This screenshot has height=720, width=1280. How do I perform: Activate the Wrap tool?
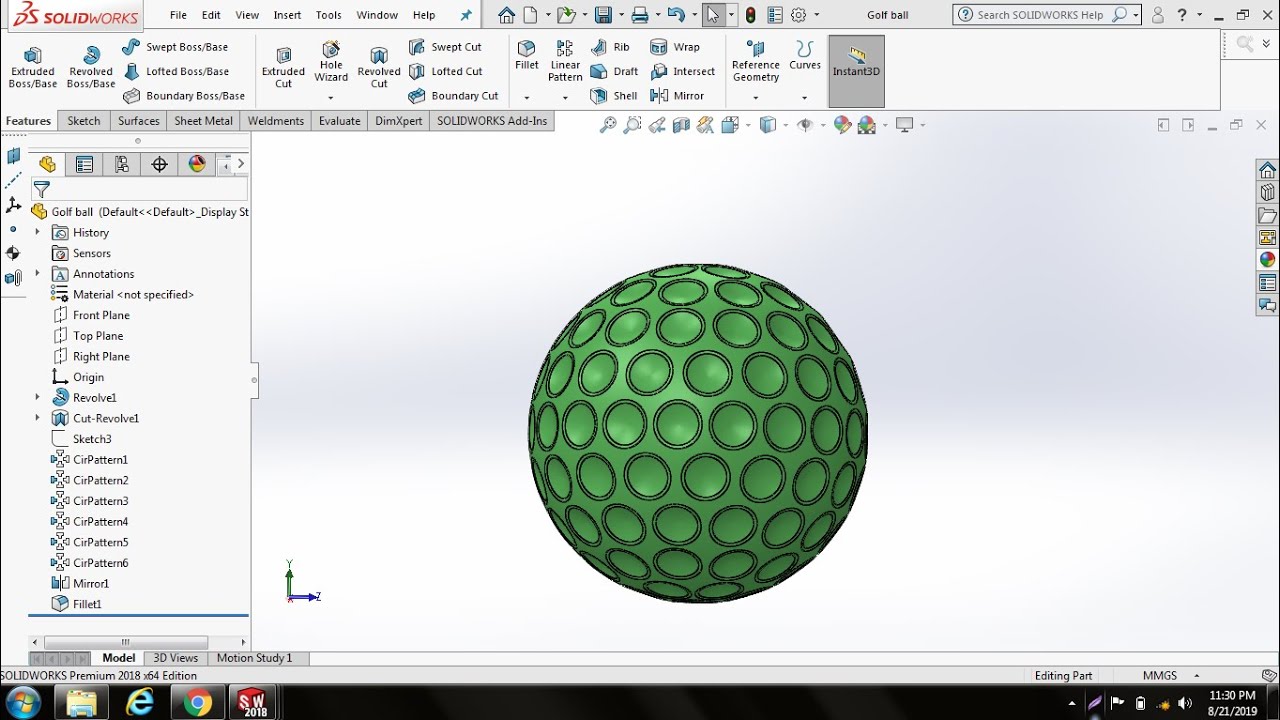pyautogui.click(x=675, y=47)
